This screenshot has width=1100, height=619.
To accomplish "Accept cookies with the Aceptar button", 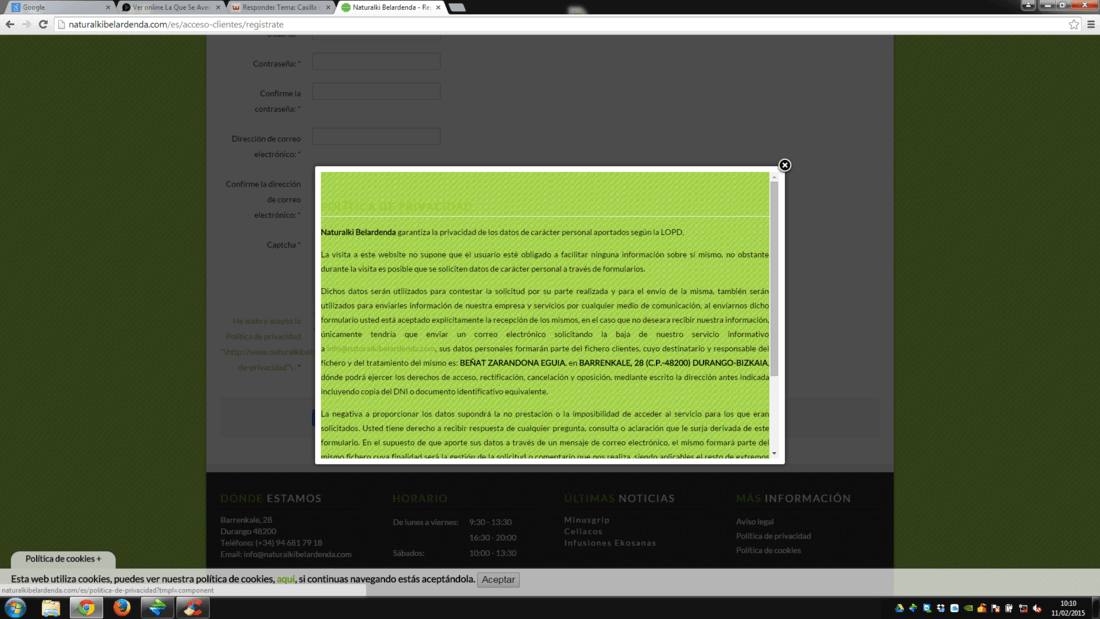I will coord(498,580).
